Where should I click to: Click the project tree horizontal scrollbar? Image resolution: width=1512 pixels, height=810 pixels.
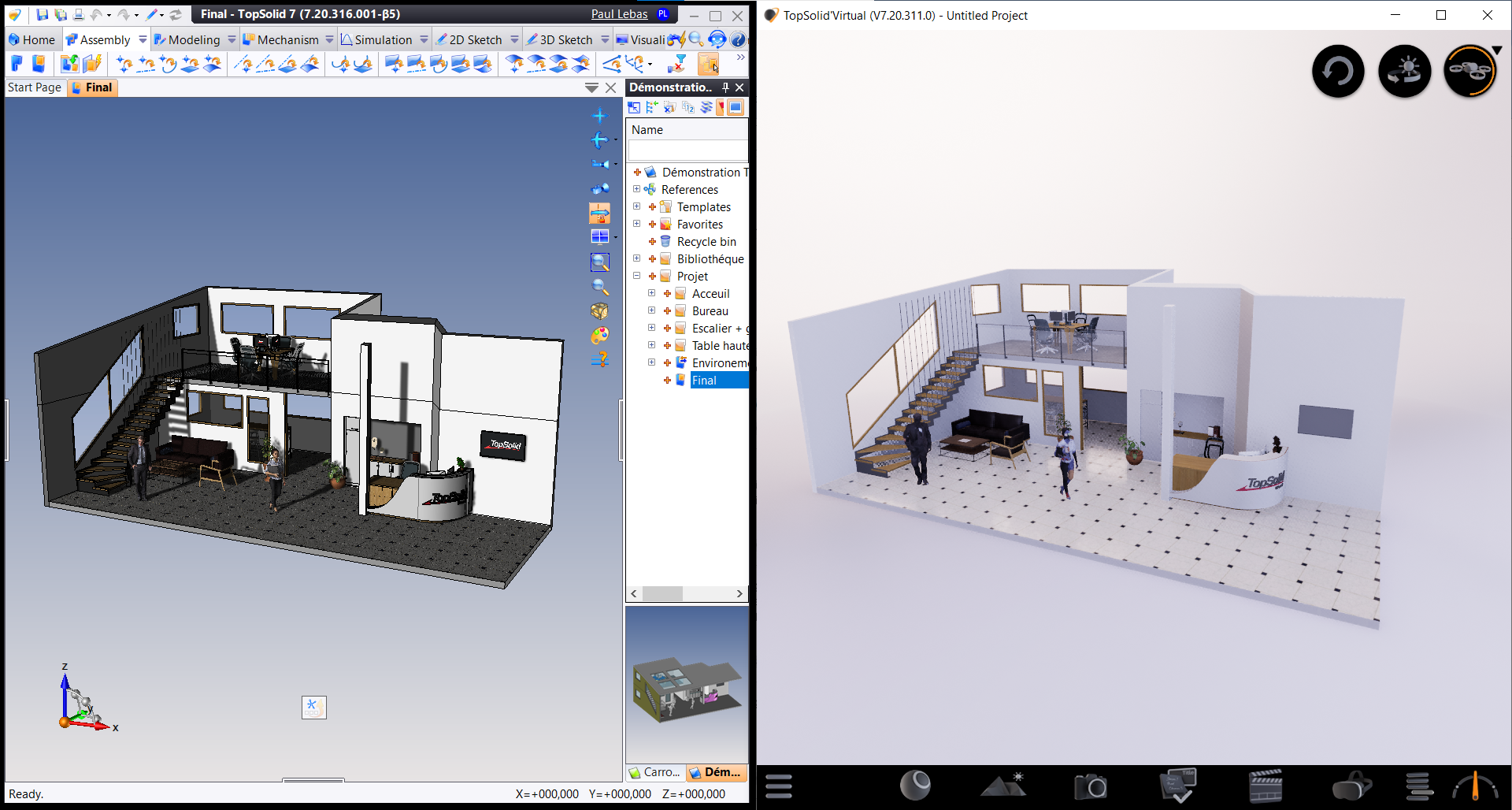click(x=662, y=593)
